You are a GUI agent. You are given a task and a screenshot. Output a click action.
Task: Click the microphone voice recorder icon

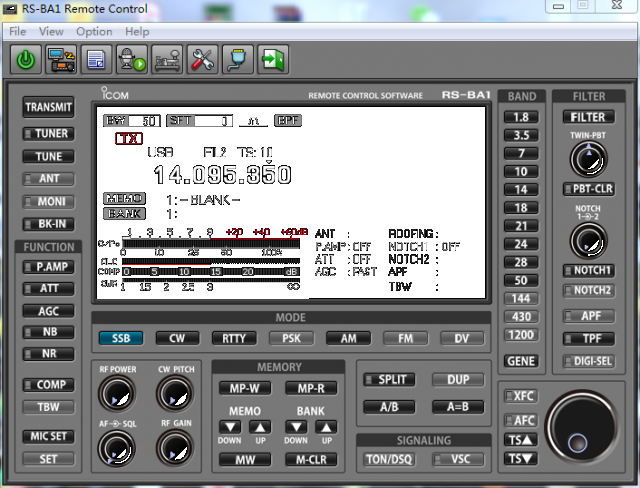pos(132,60)
